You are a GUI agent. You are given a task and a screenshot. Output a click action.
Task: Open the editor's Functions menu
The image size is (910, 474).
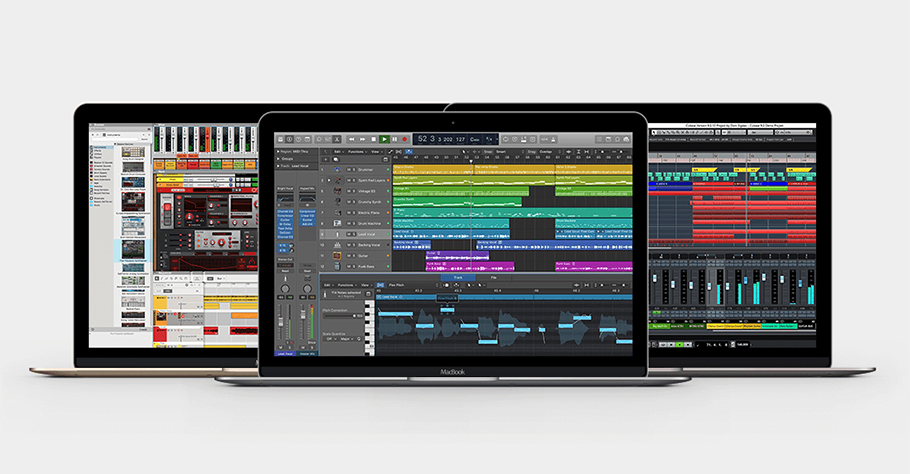347,285
